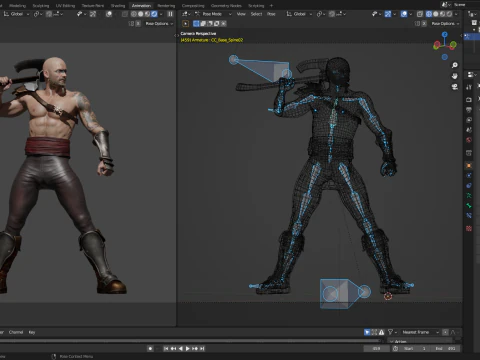Toggle the auto keying record button
480x360 pixels.
[x=150, y=349]
